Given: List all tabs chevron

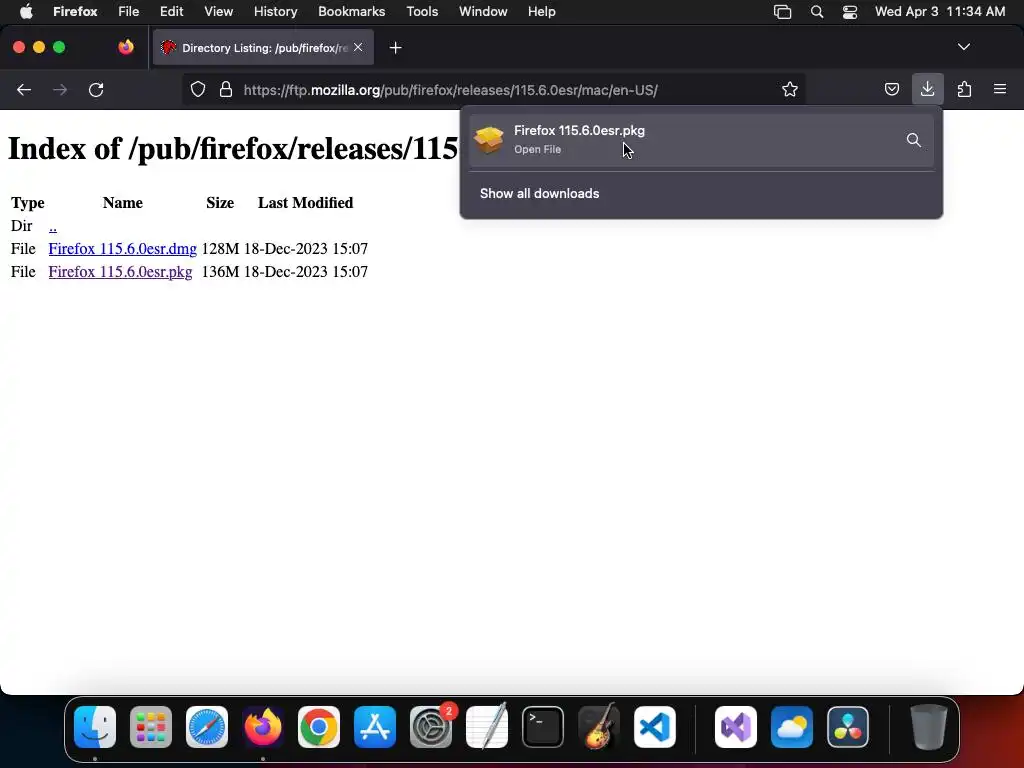Looking at the screenshot, I should pos(963,47).
